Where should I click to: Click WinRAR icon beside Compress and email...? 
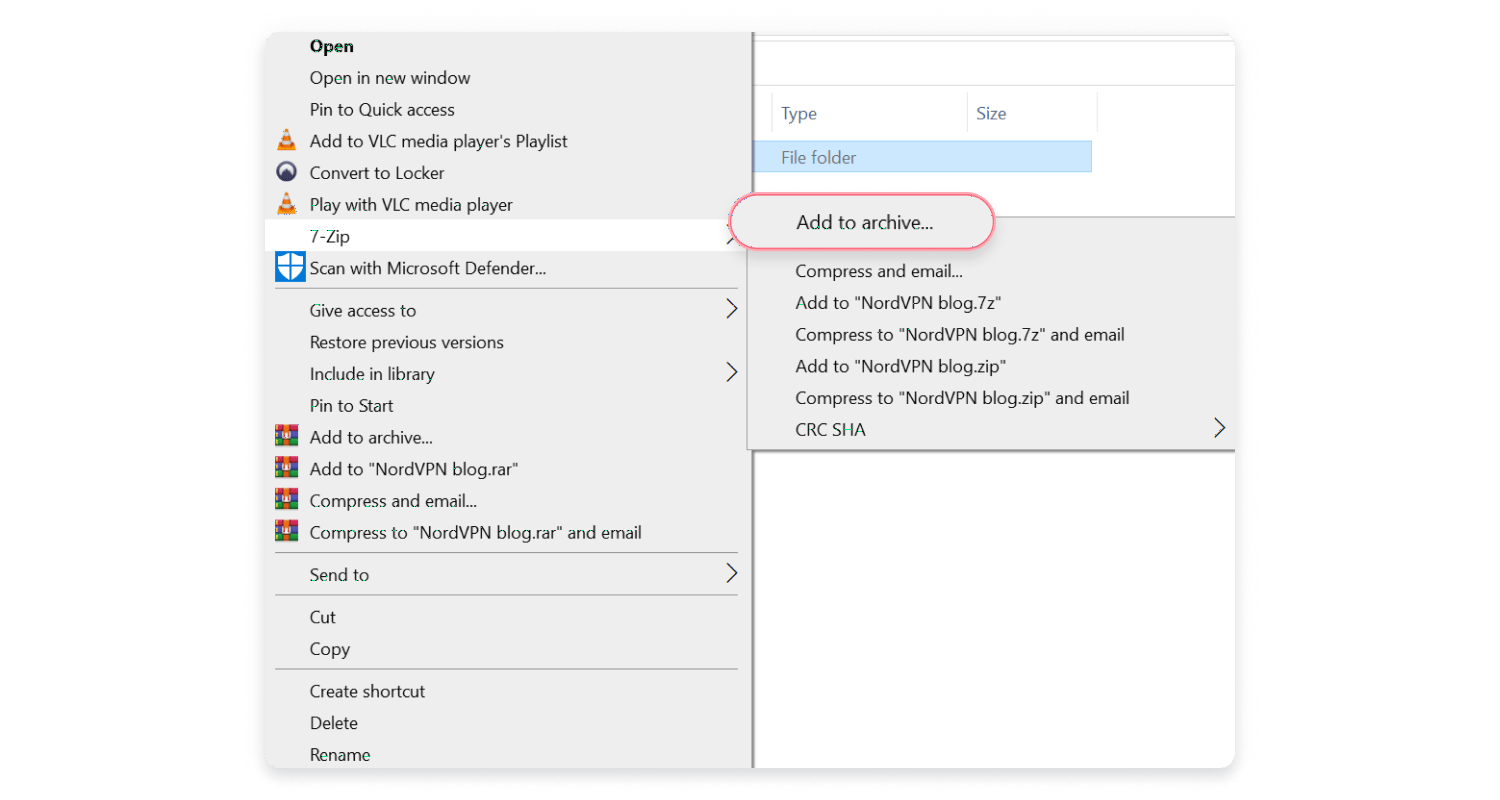click(287, 500)
